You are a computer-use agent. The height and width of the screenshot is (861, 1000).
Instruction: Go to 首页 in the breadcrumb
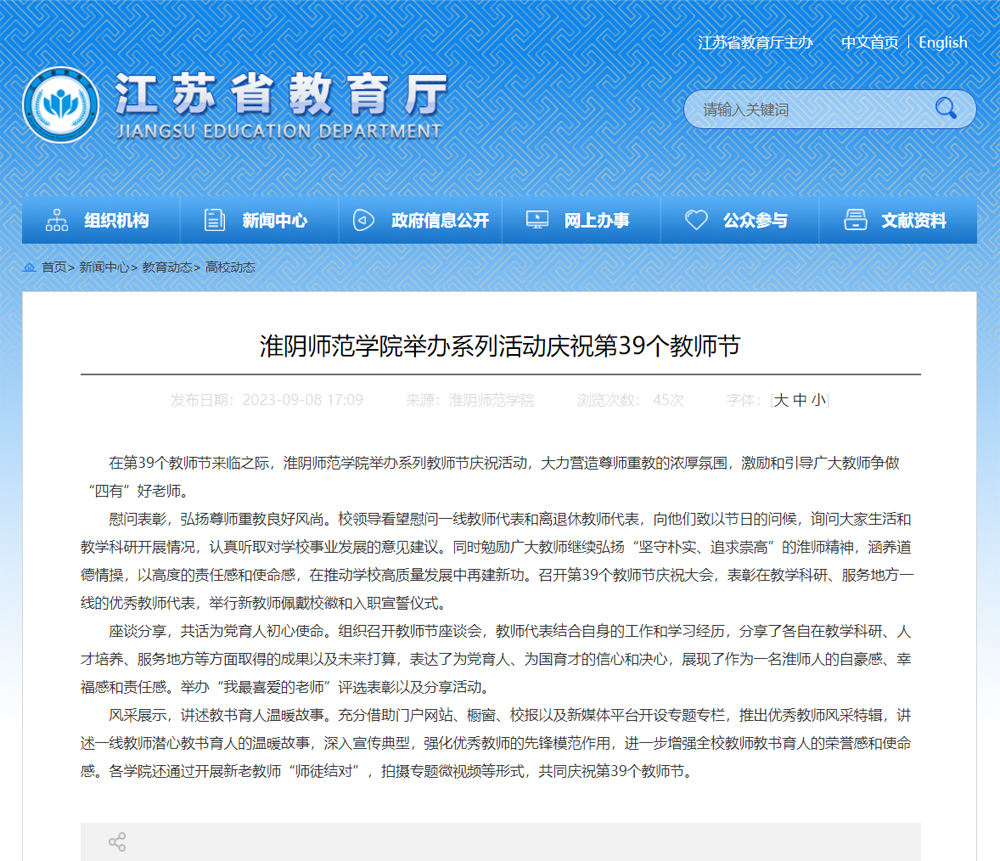point(54,267)
